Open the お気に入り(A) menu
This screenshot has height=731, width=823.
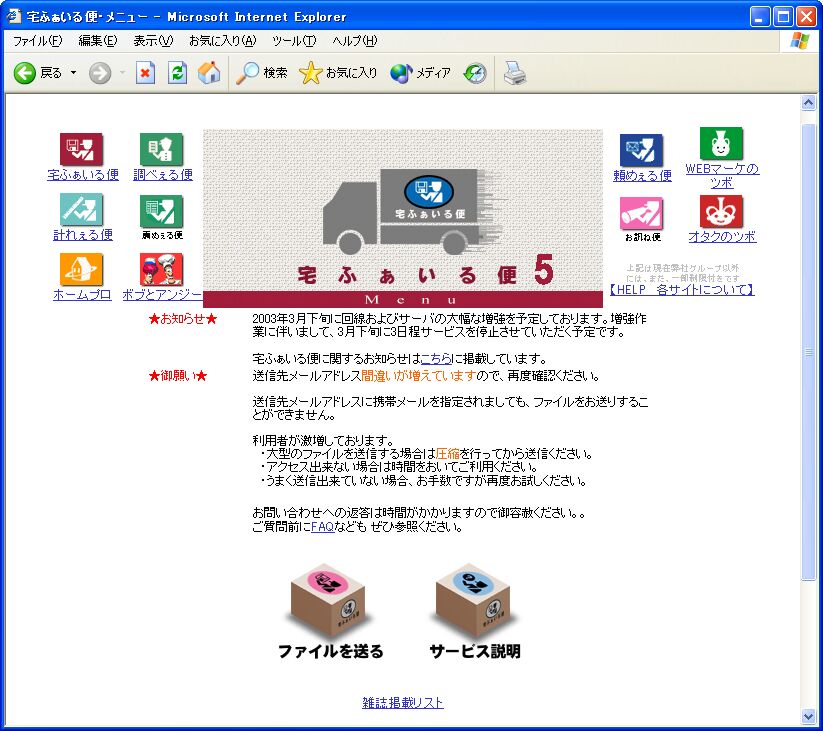pyautogui.click(x=222, y=41)
